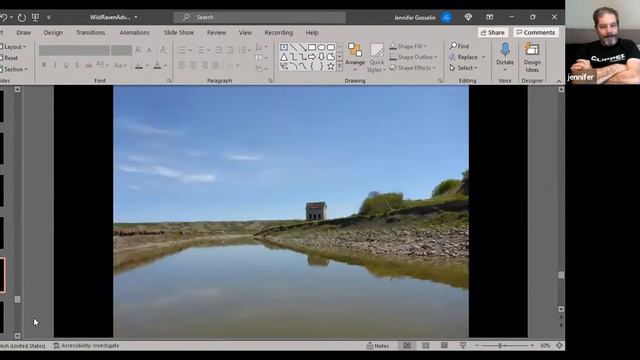Viewport: 640px width, 360px height.
Task: Click Clear All Formatting icon
Action: [163, 50]
